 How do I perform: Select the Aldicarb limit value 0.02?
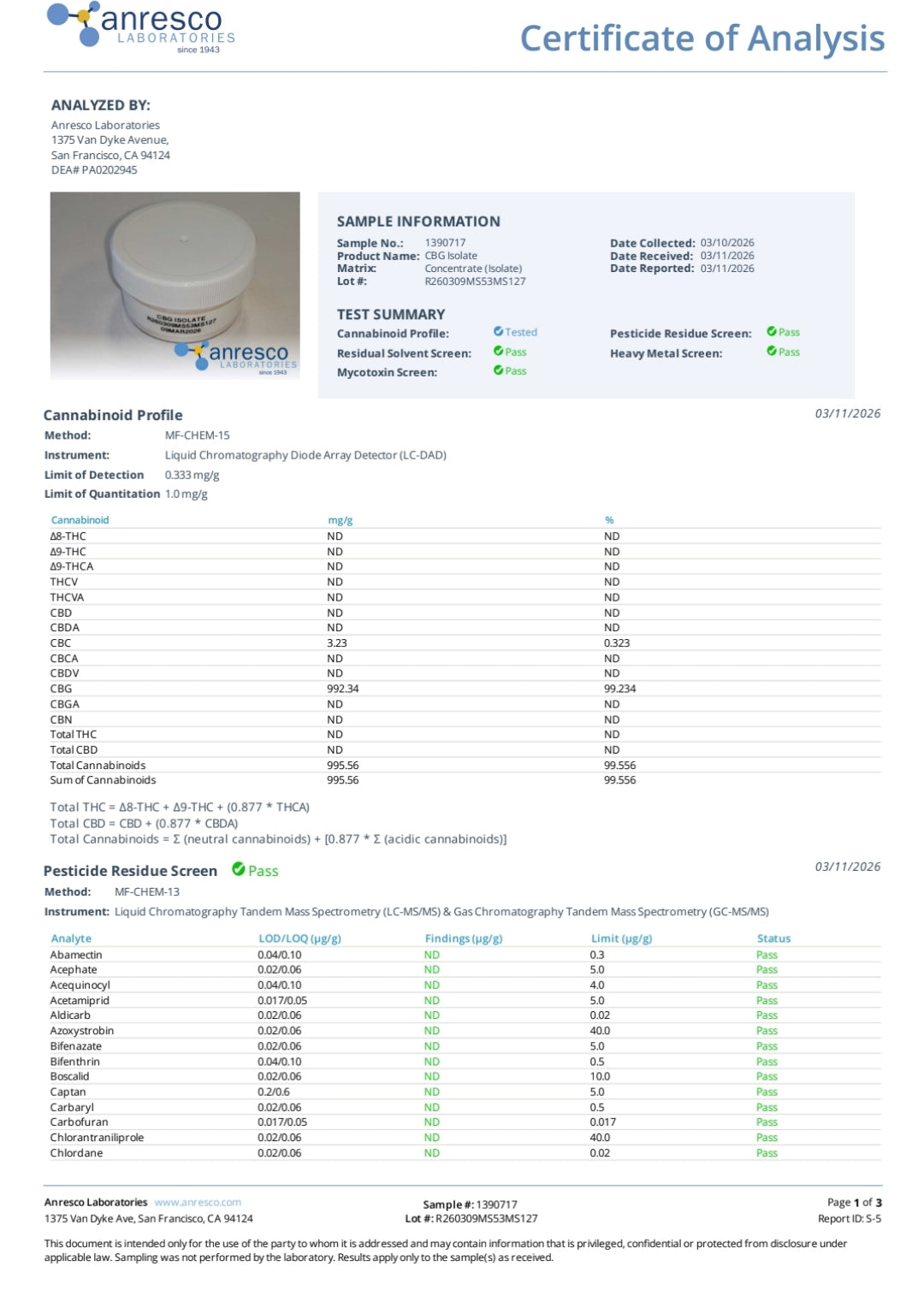pos(600,1015)
